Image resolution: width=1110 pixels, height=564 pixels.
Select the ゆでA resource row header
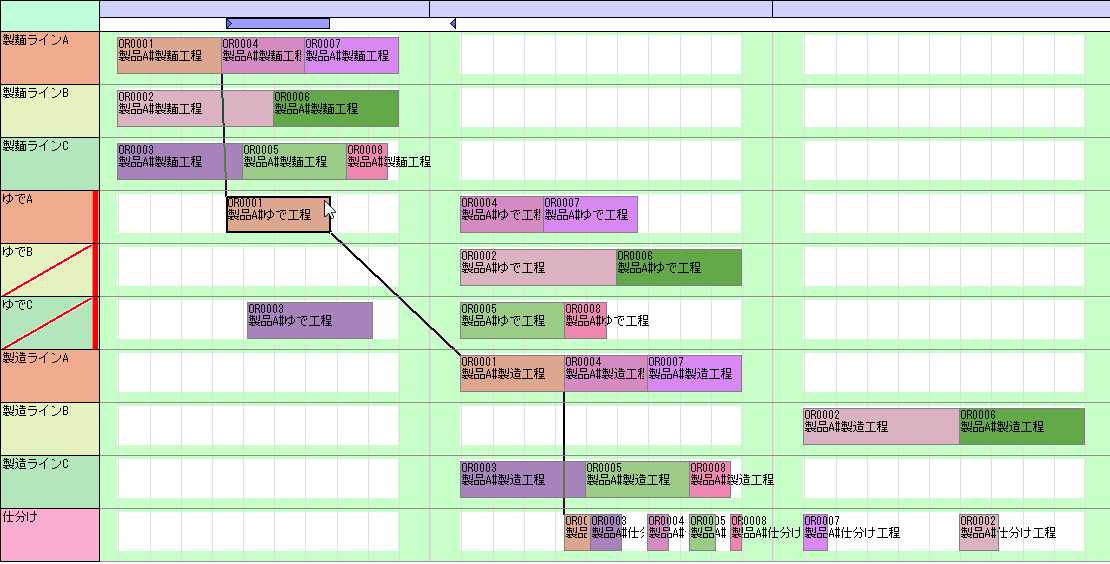coord(47,216)
